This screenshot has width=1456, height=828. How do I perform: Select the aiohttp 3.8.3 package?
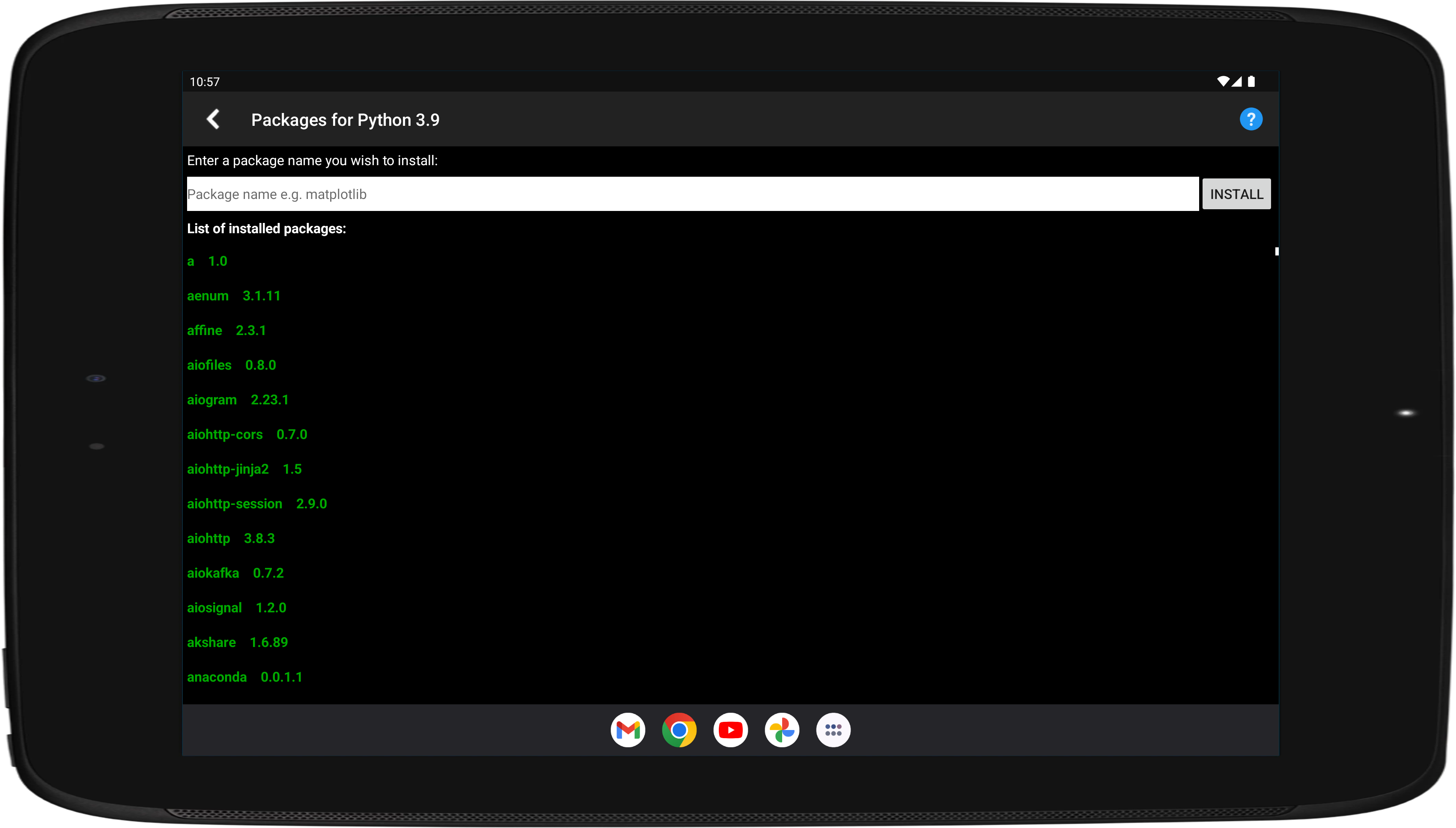pos(231,539)
